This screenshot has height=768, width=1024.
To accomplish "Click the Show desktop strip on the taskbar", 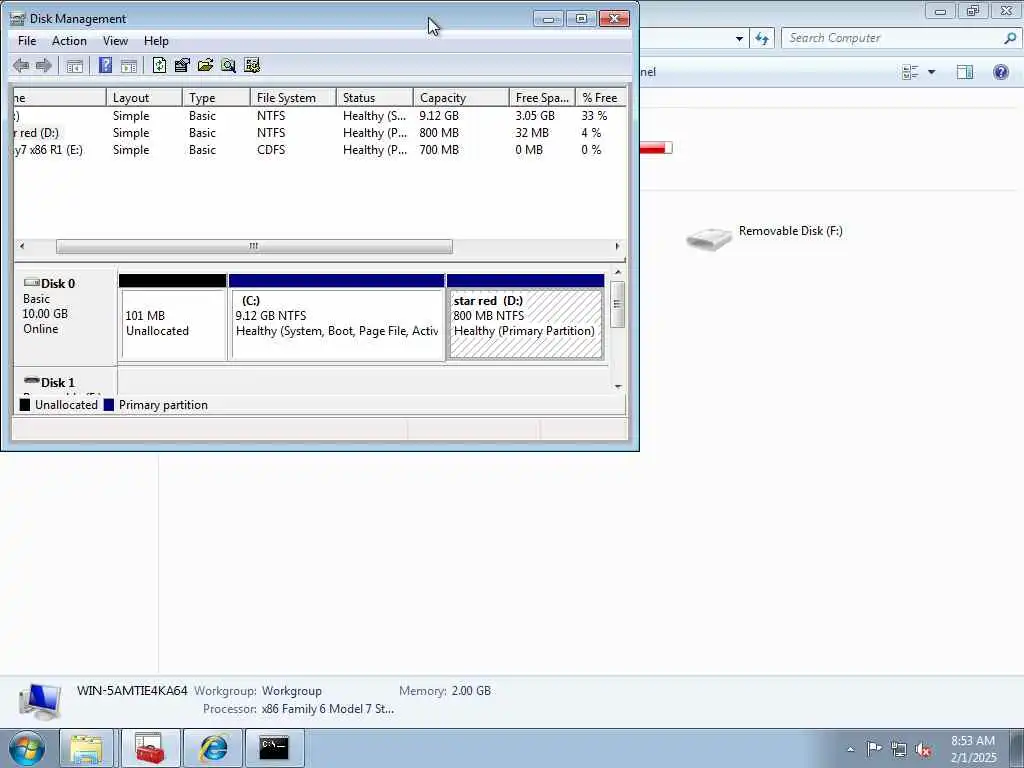I will coord(1017,748).
